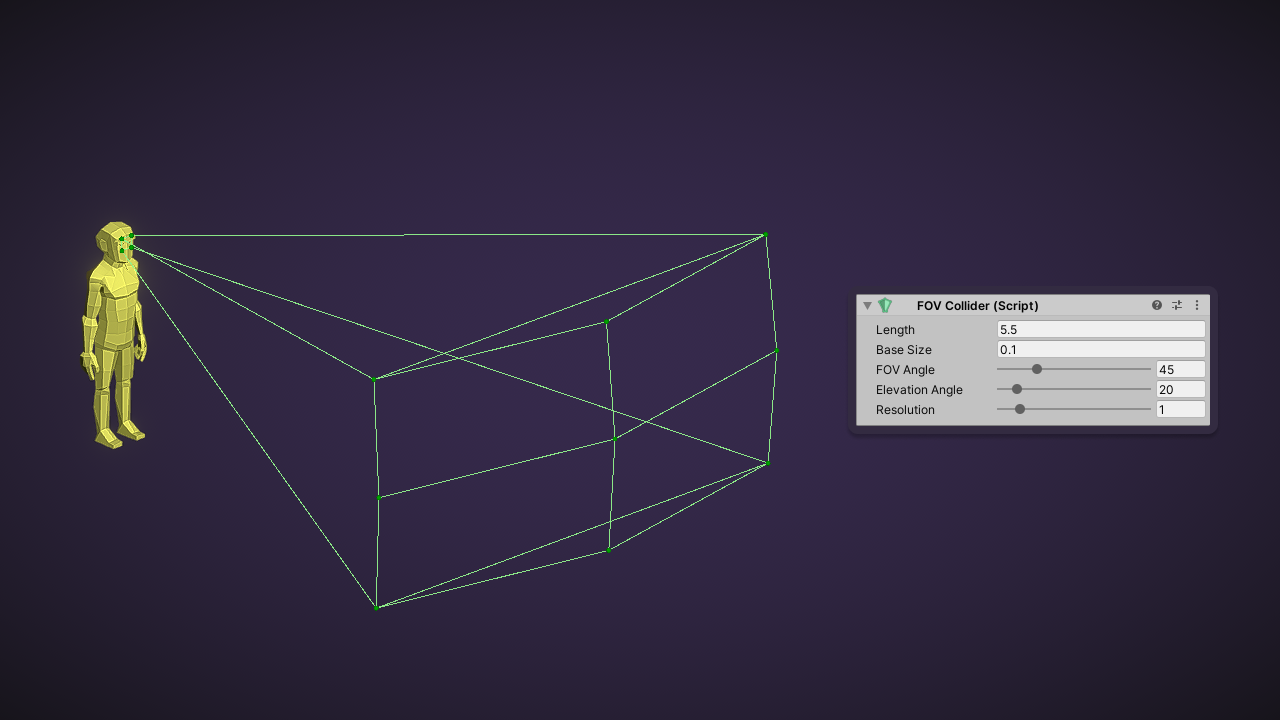
Task: Click the Resolution slider
Action: 1074,409
